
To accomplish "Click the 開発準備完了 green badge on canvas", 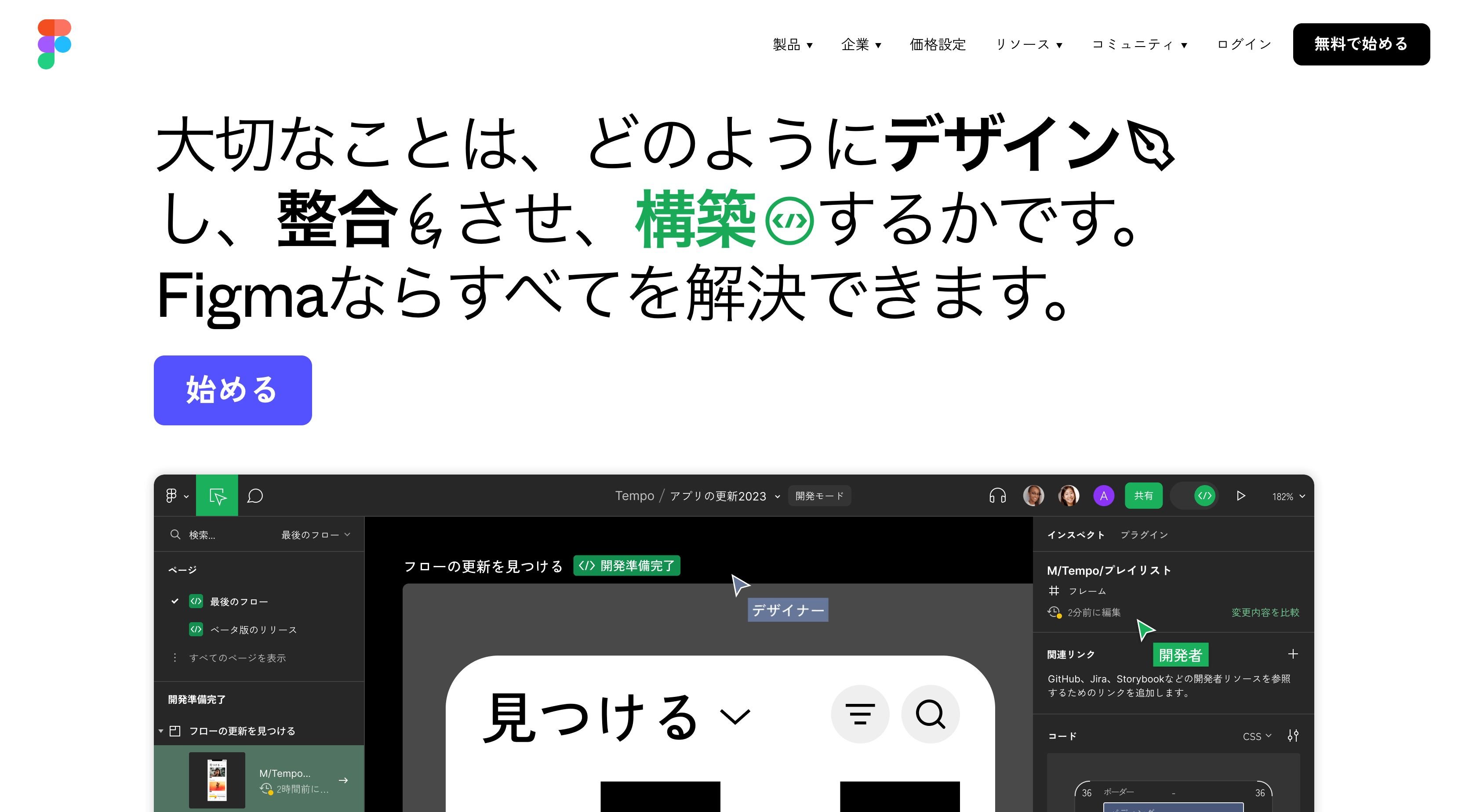I will tap(626, 565).
